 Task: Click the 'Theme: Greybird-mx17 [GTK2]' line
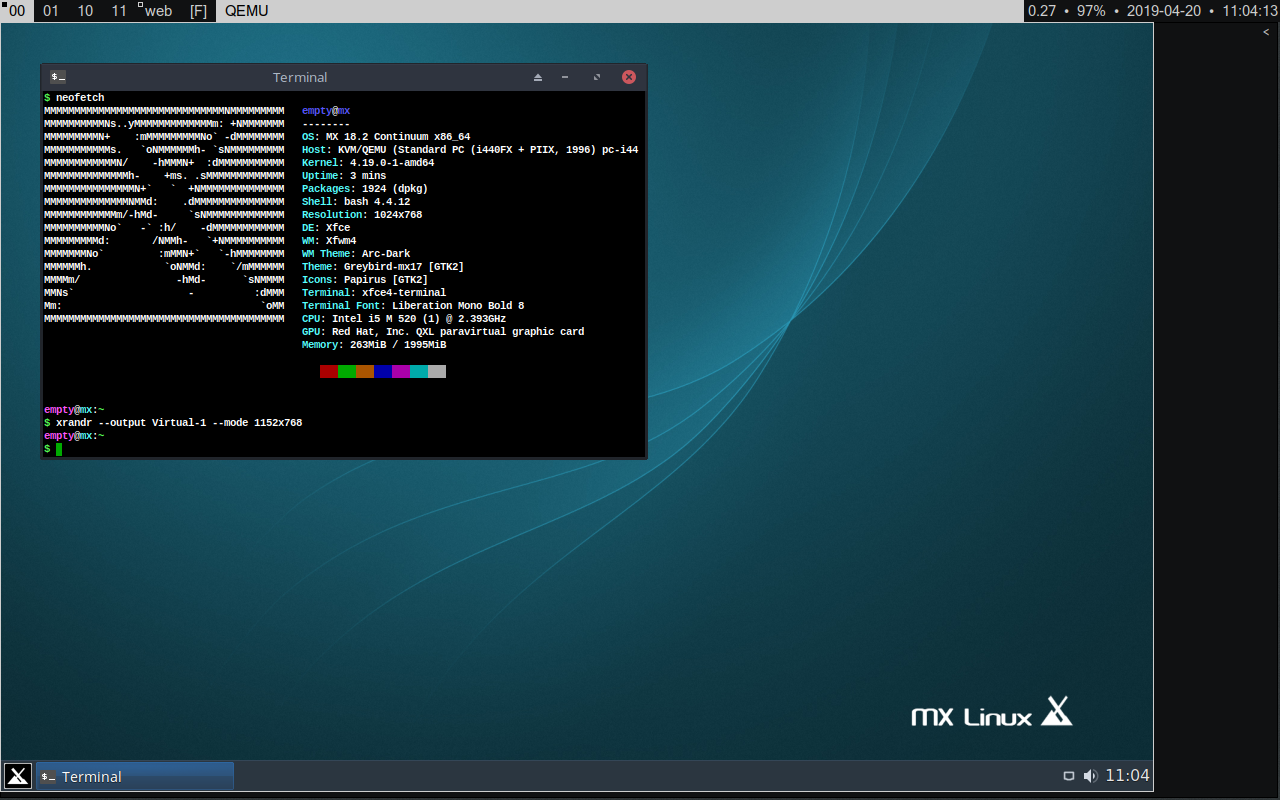tap(383, 267)
